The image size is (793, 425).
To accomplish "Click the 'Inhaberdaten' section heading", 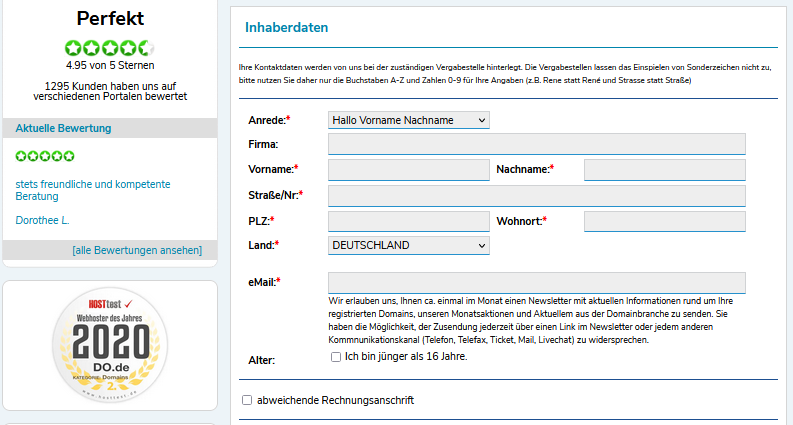I will 286,27.
